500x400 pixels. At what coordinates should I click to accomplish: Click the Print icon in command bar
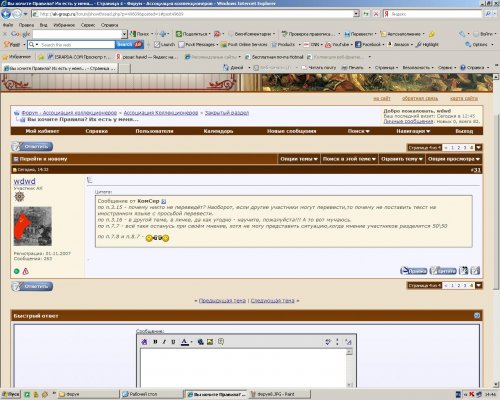[x=345, y=68]
